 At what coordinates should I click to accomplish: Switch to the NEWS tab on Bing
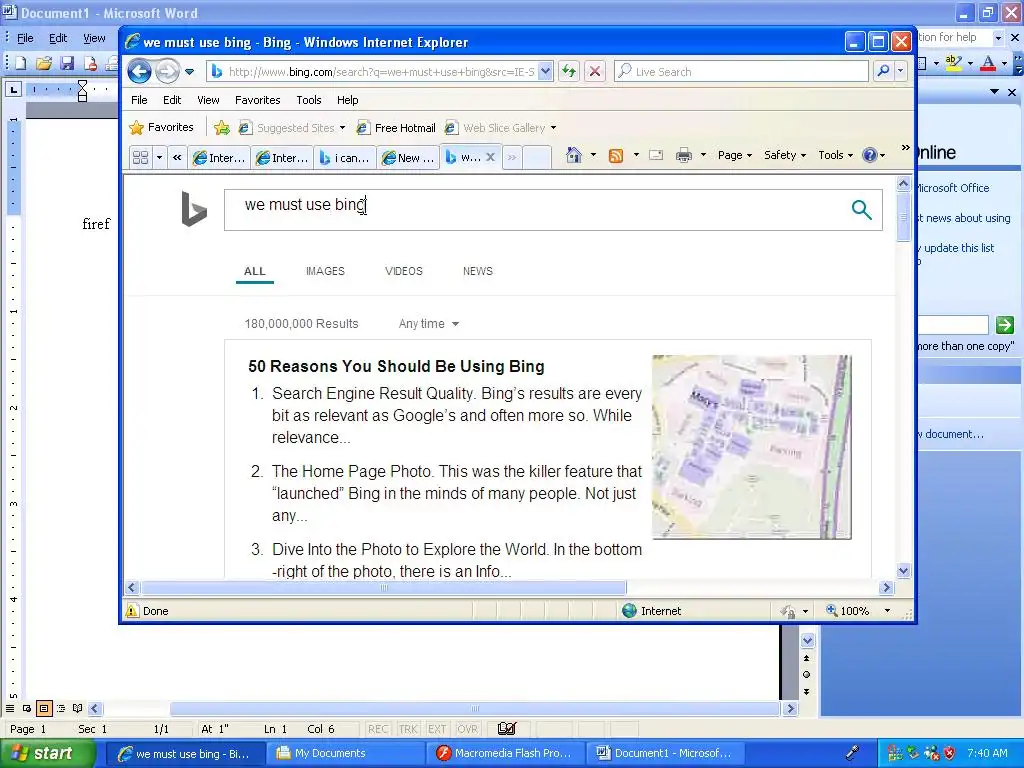tap(478, 271)
